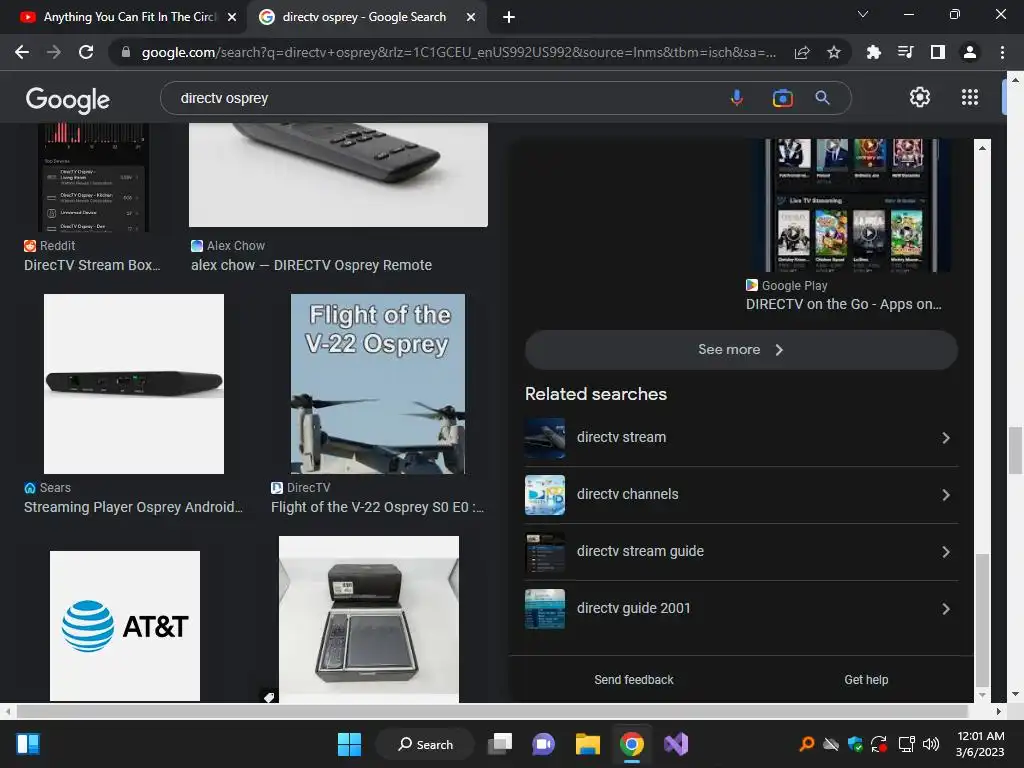Go to the Google logo homepage

point(68,99)
